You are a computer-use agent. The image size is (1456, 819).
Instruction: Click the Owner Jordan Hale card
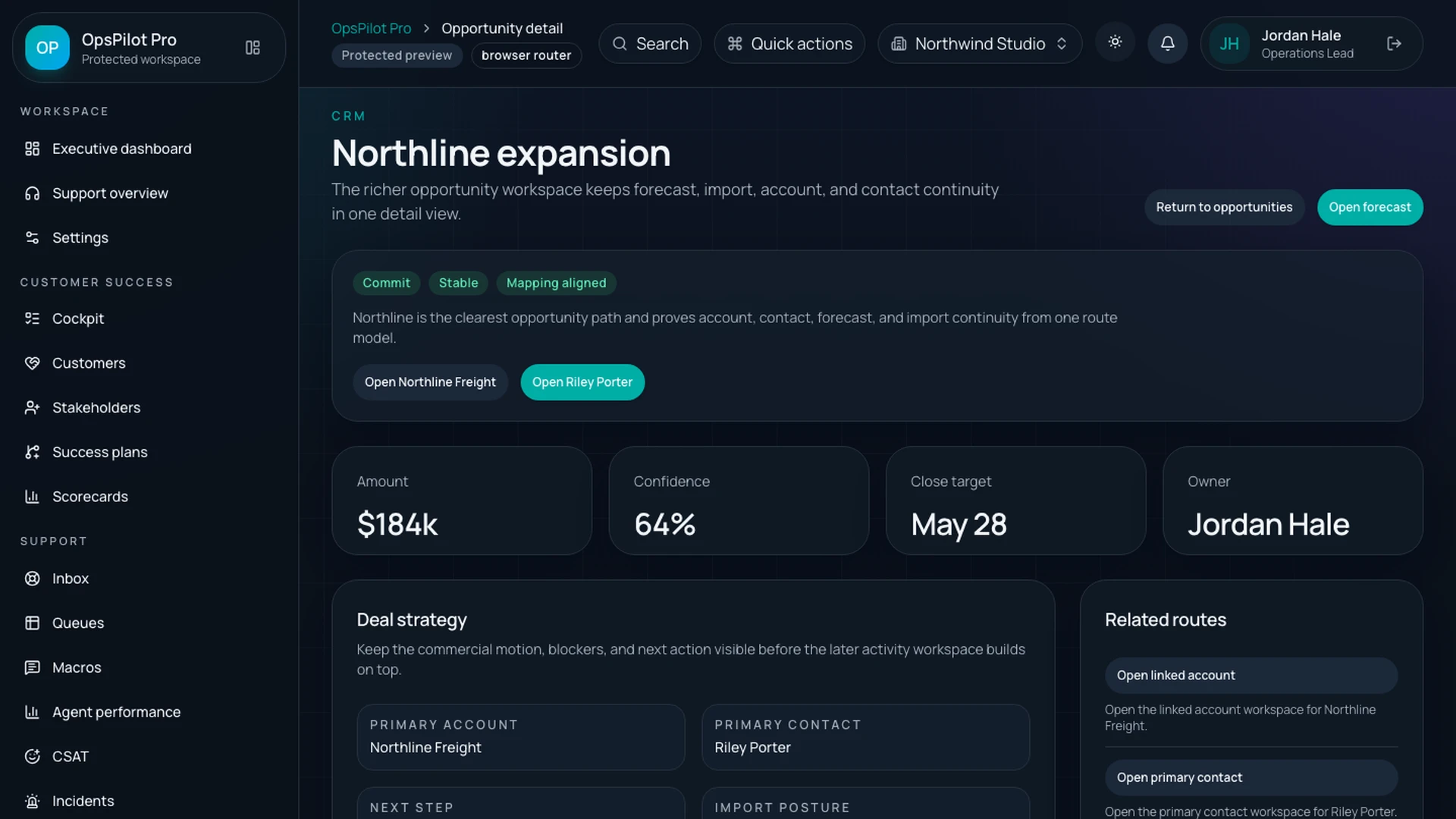(x=1292, y=500)
